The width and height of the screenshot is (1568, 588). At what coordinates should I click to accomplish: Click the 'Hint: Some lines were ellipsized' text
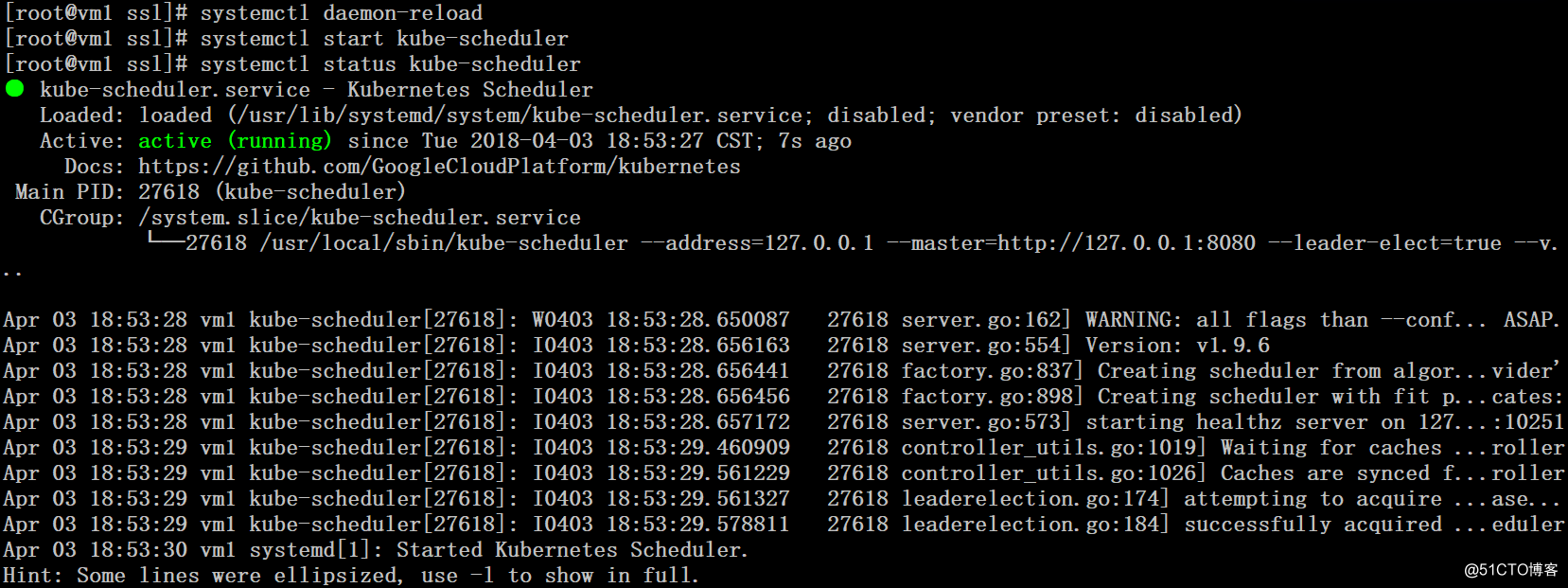[x=350, y=576]
